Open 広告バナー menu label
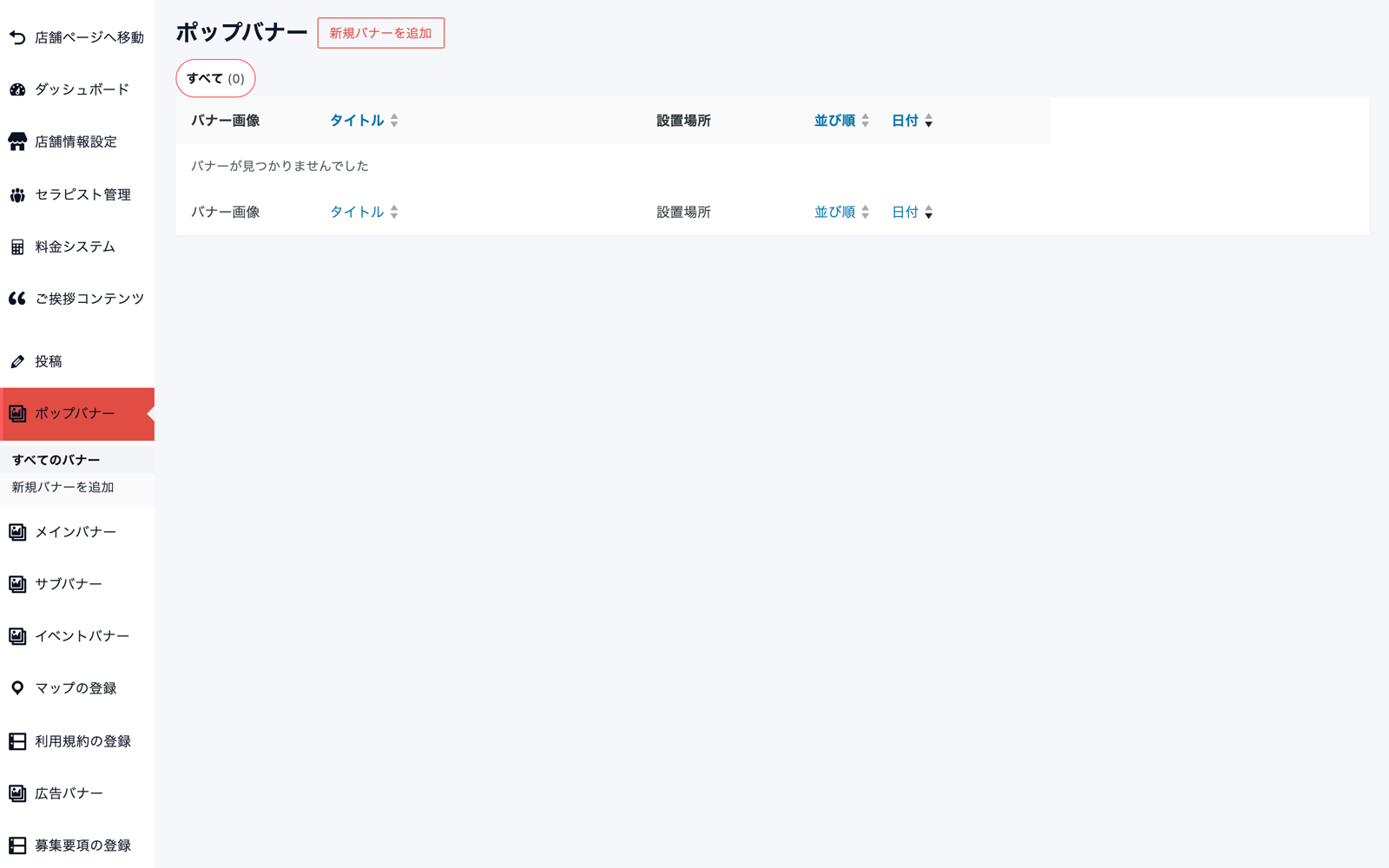 69,793
